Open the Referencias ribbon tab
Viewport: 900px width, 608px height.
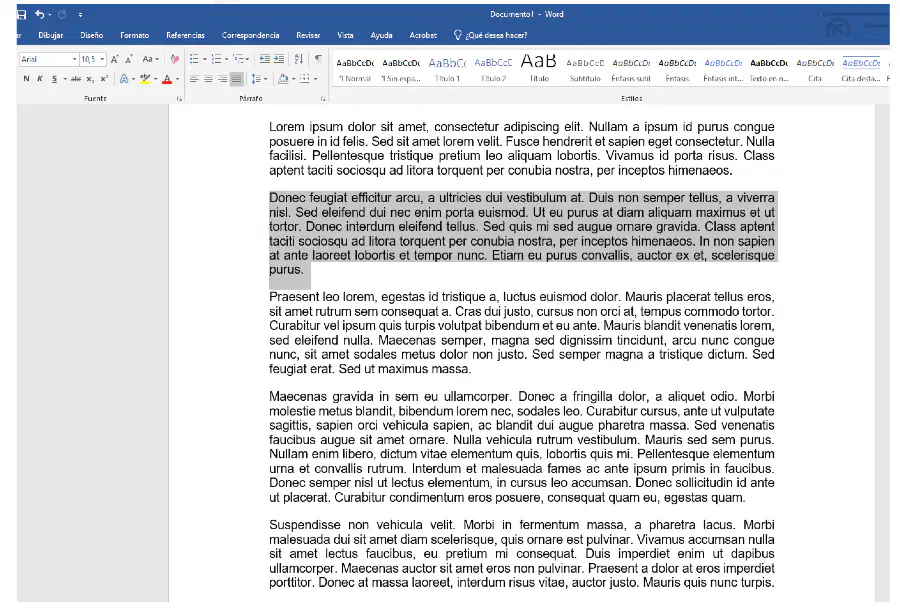point(185,35)
